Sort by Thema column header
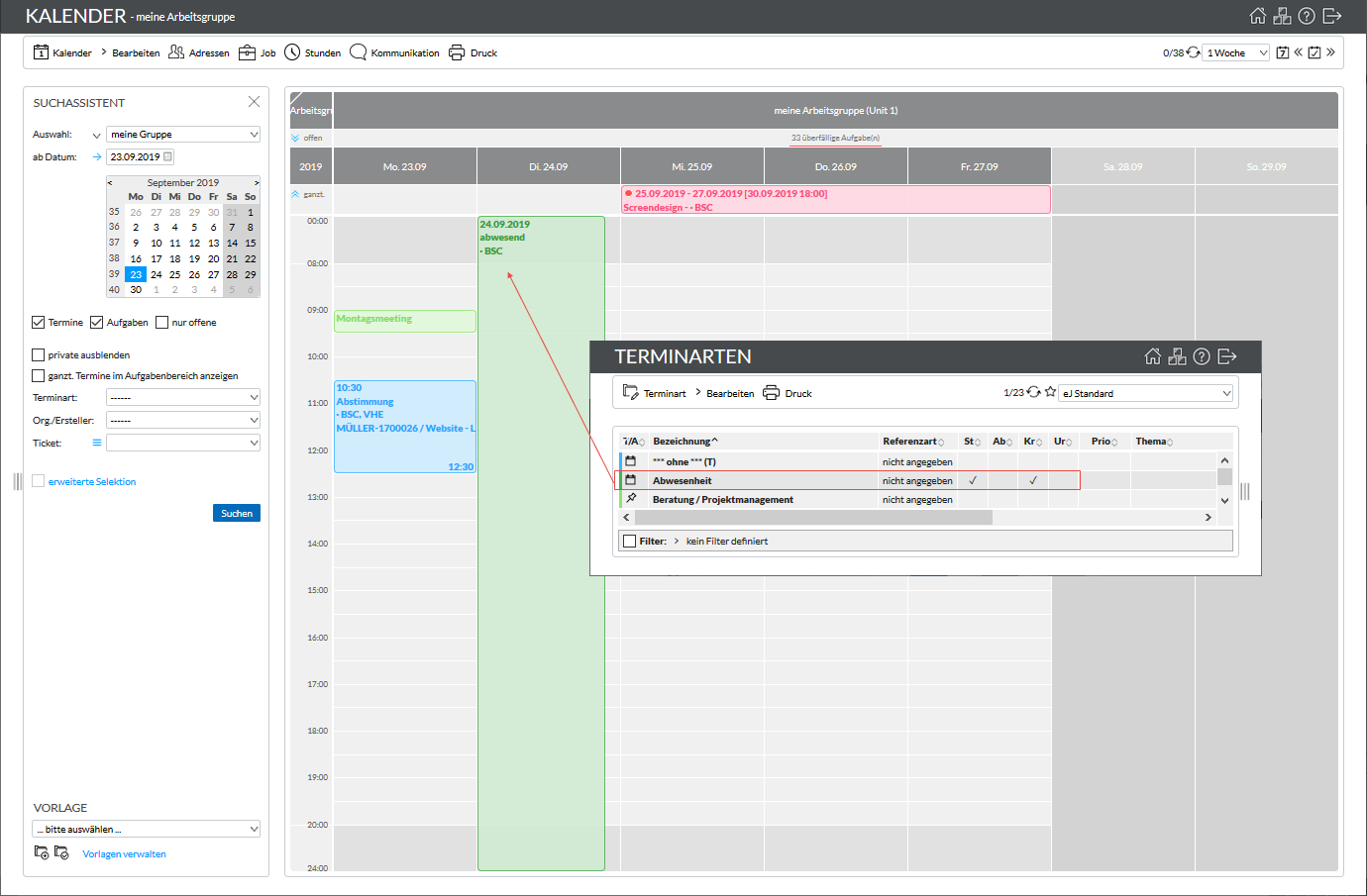 coord(1154,441)
